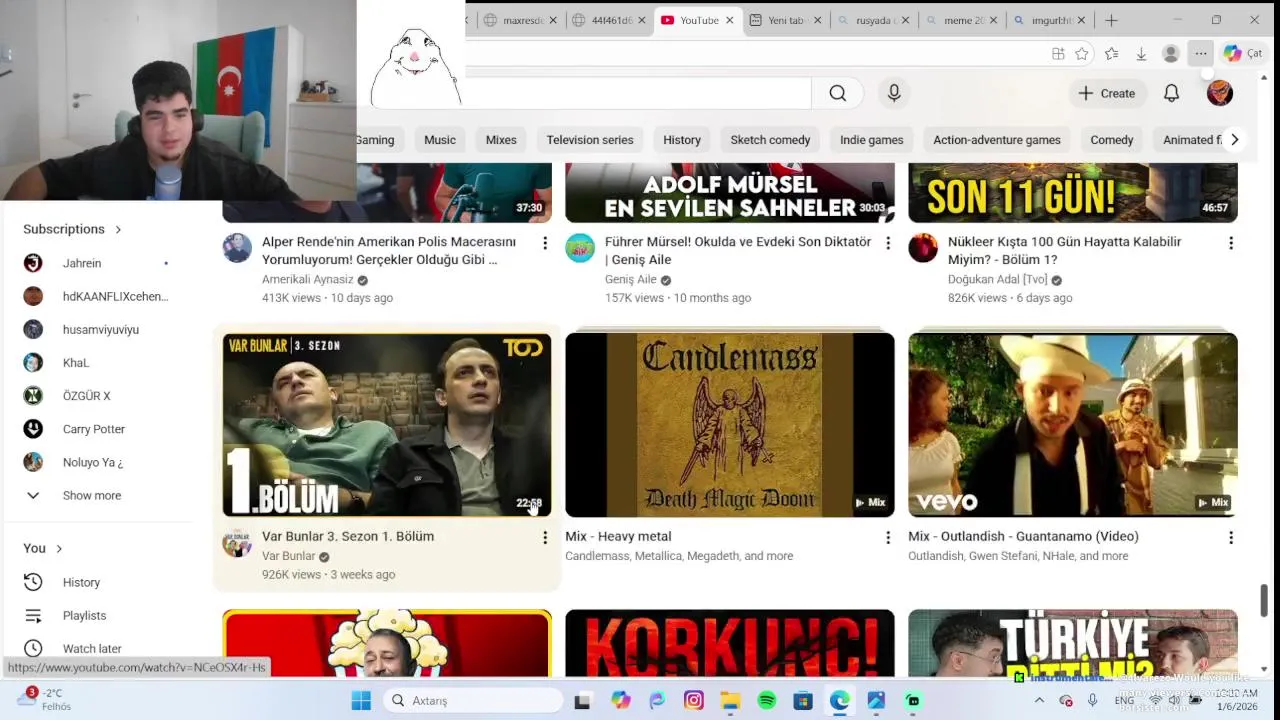Open browser profile icon
The height and width of the screenshot is (720, 1280).
point(1171,54)
